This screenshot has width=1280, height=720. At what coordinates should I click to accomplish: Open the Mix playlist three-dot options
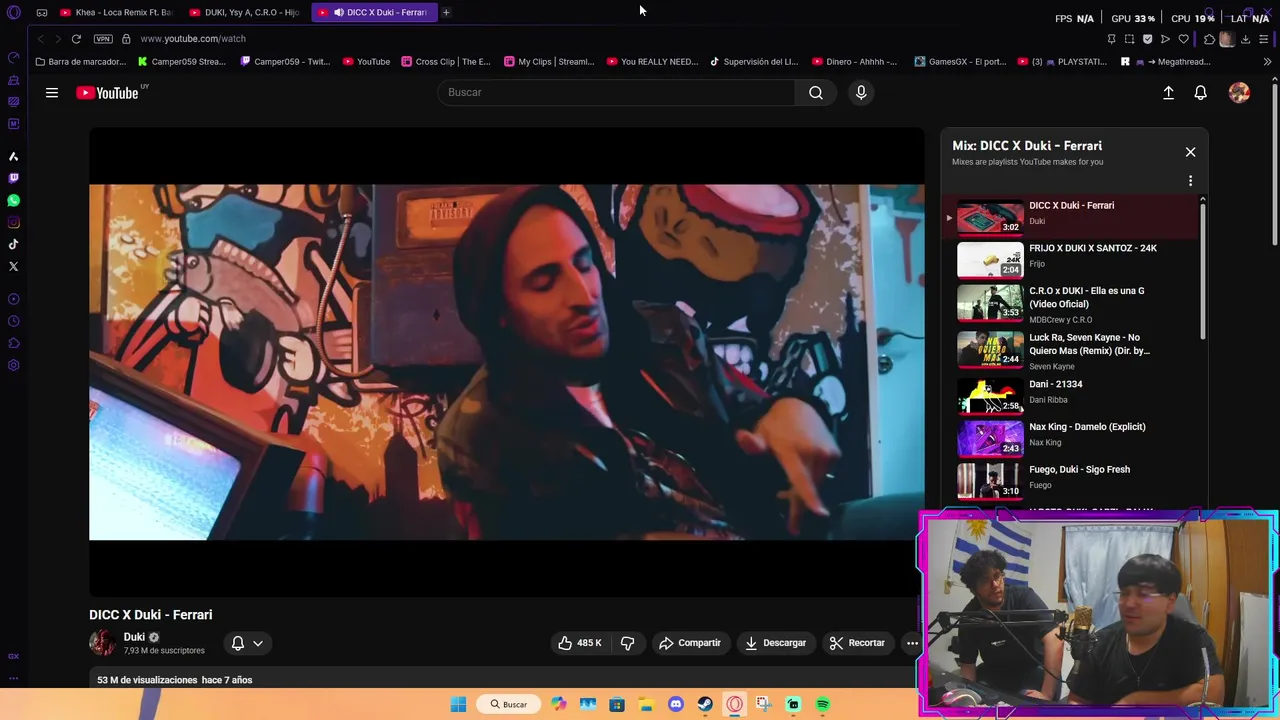click(x=1190, y=181)
